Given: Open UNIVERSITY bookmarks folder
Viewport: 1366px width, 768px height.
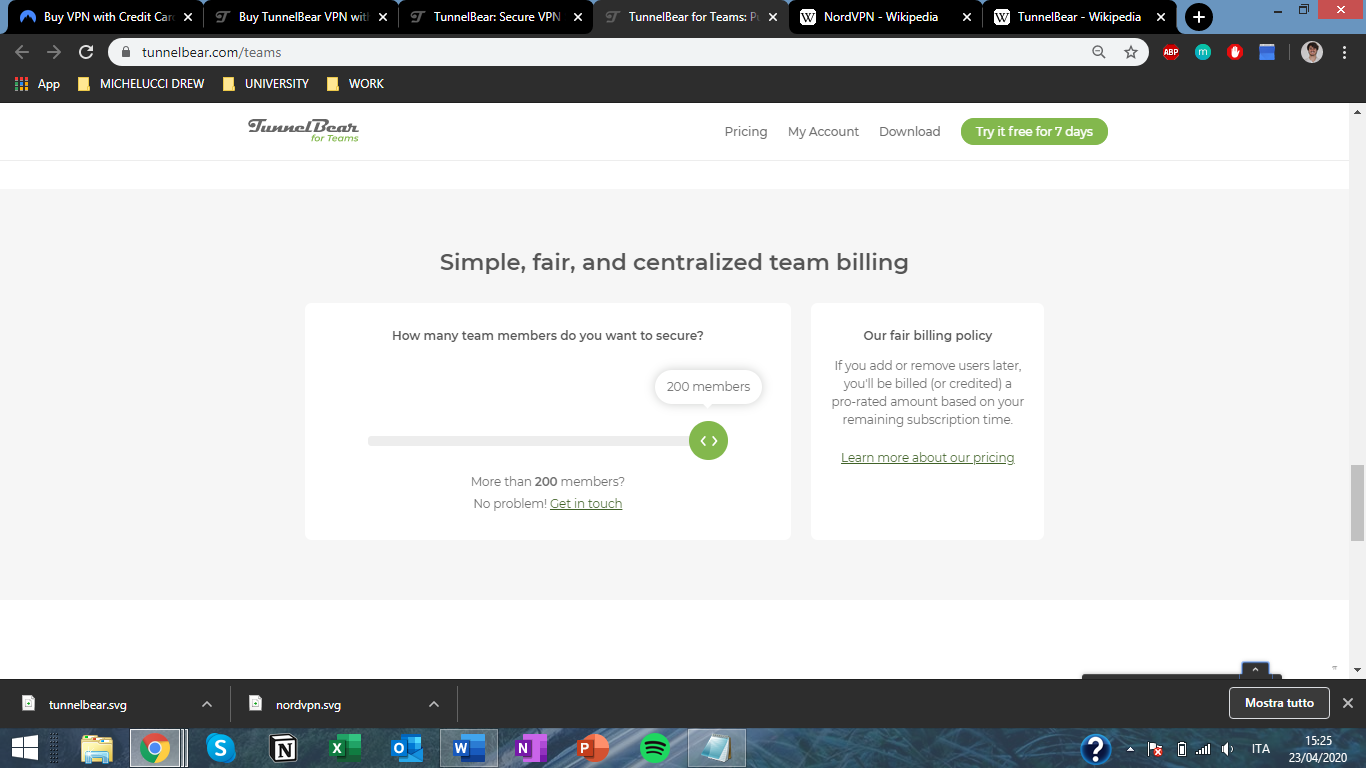Looking at the screenshot, I should (x=265, y=84).
